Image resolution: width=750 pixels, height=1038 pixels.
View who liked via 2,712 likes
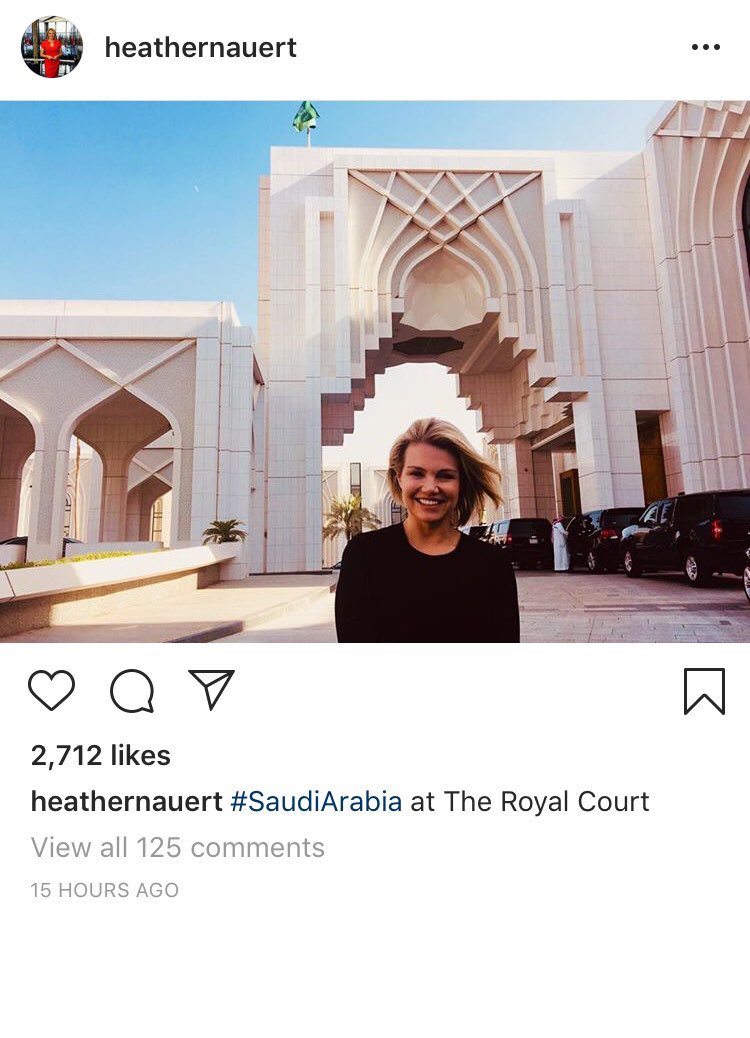[101, 755]
